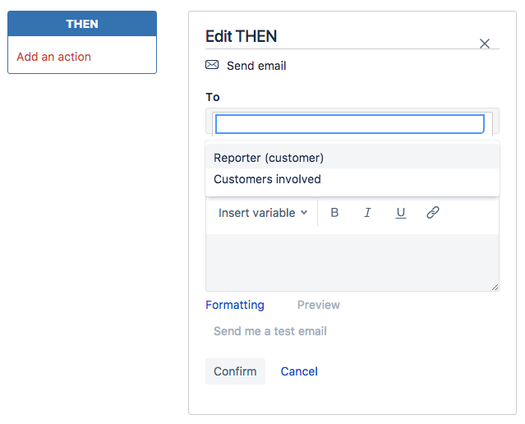Open the Formatting help link

point(235,305)
